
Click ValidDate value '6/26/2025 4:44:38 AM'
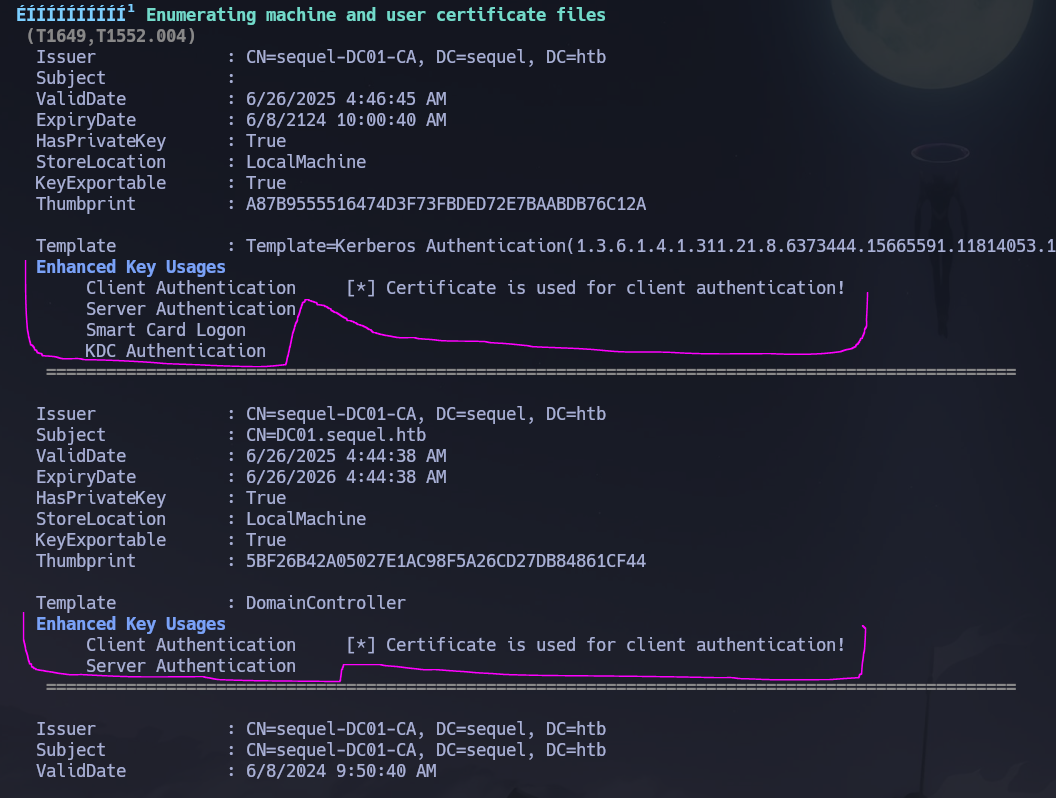click(345, 456)
